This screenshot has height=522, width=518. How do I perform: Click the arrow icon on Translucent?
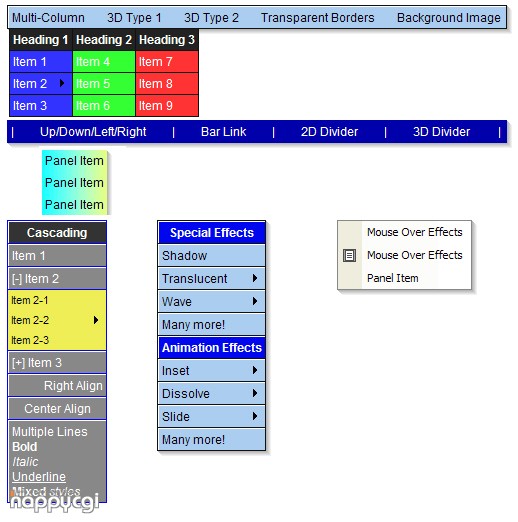[255, 278]
